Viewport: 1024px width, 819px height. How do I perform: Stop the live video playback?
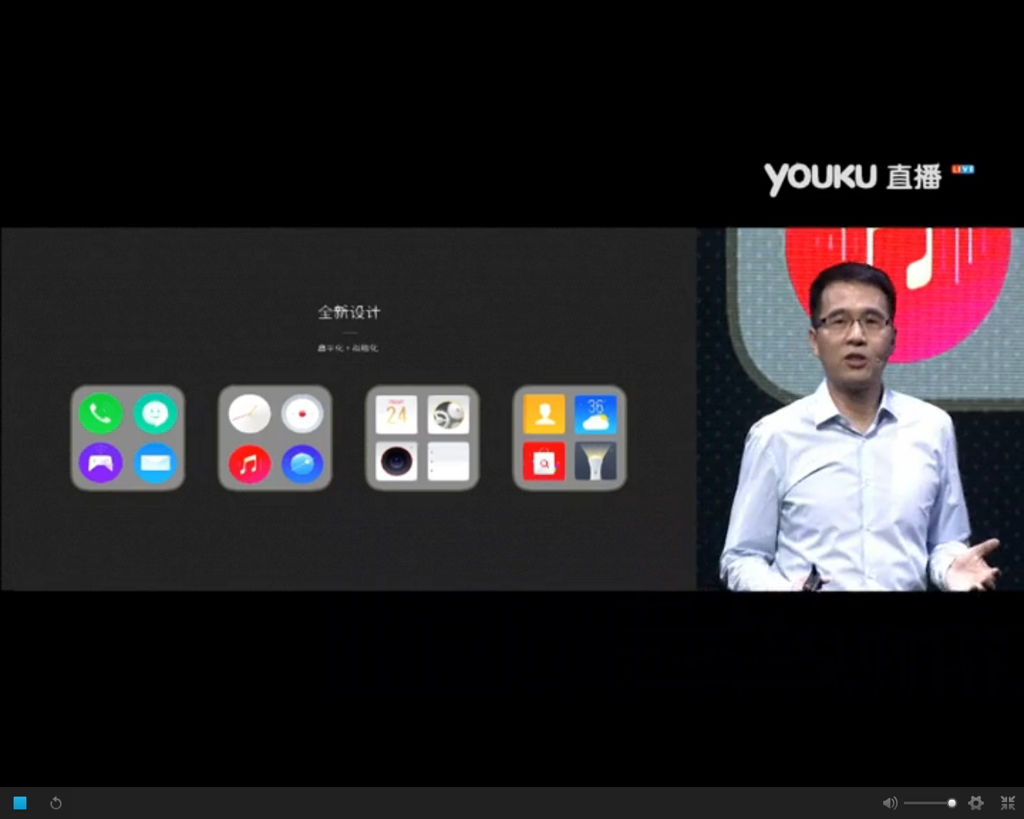[x=20, y=803]
